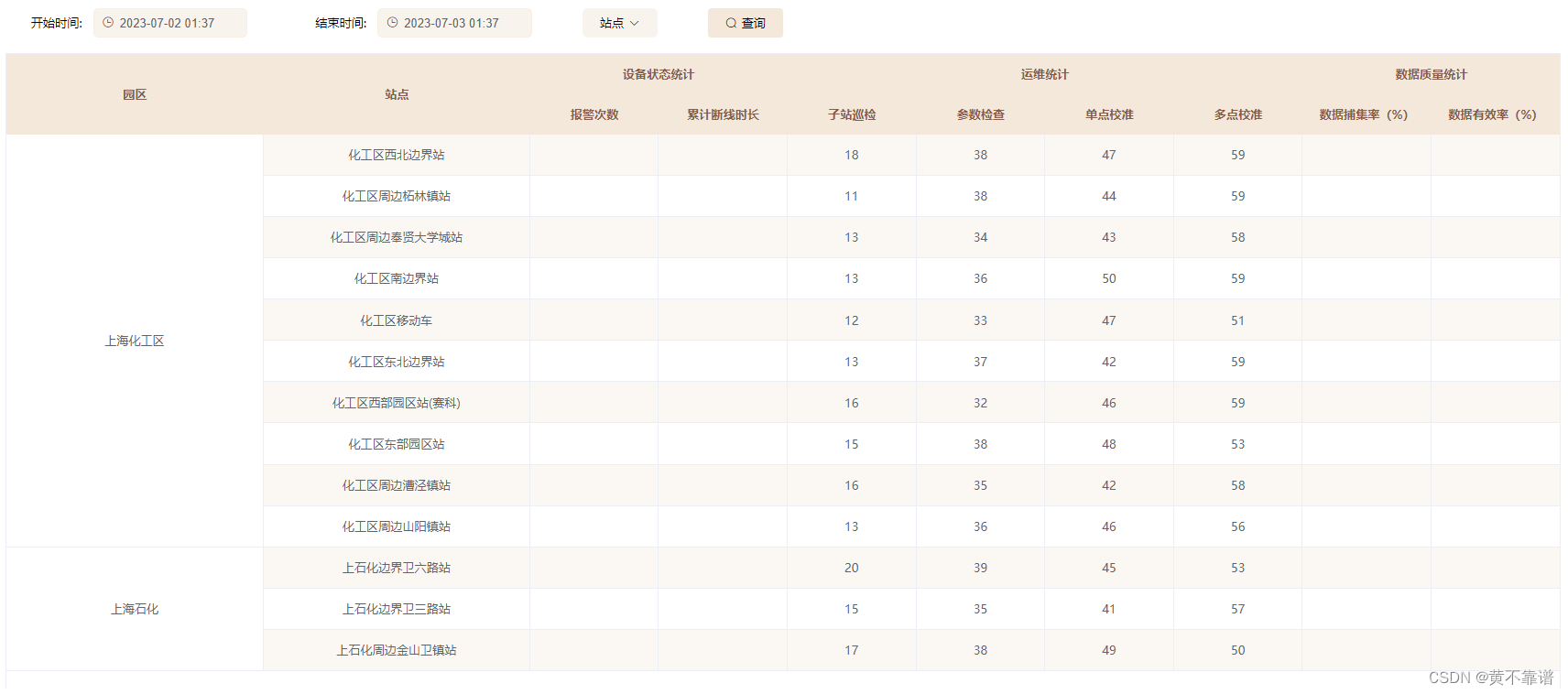Image resolution: width=1568 pixels, height=694 pixels.
Task: Select station 上石化边界卫六路站
Action: click(397, 568)
